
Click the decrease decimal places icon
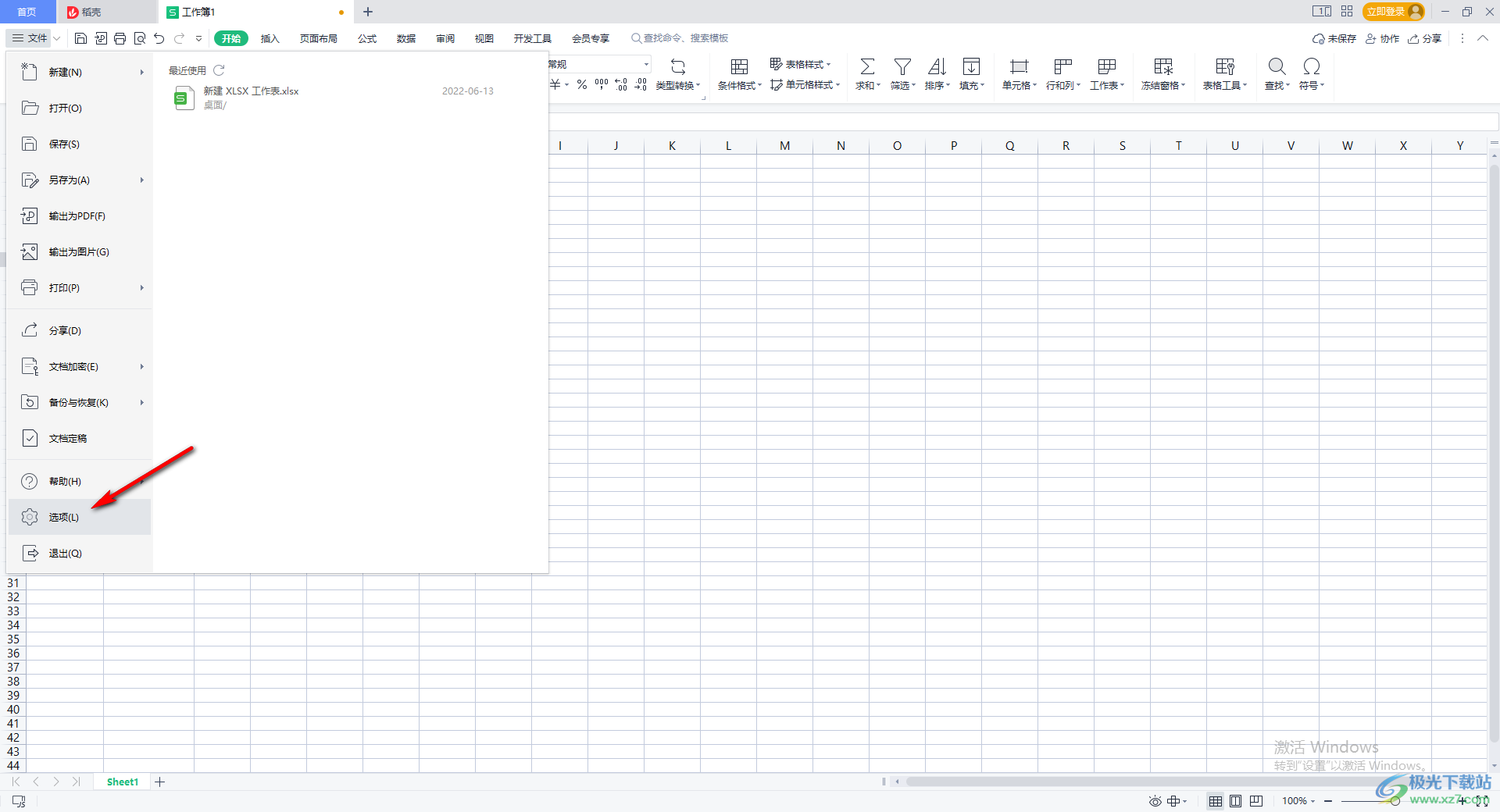pyautogui.click(x=641, y=84)
